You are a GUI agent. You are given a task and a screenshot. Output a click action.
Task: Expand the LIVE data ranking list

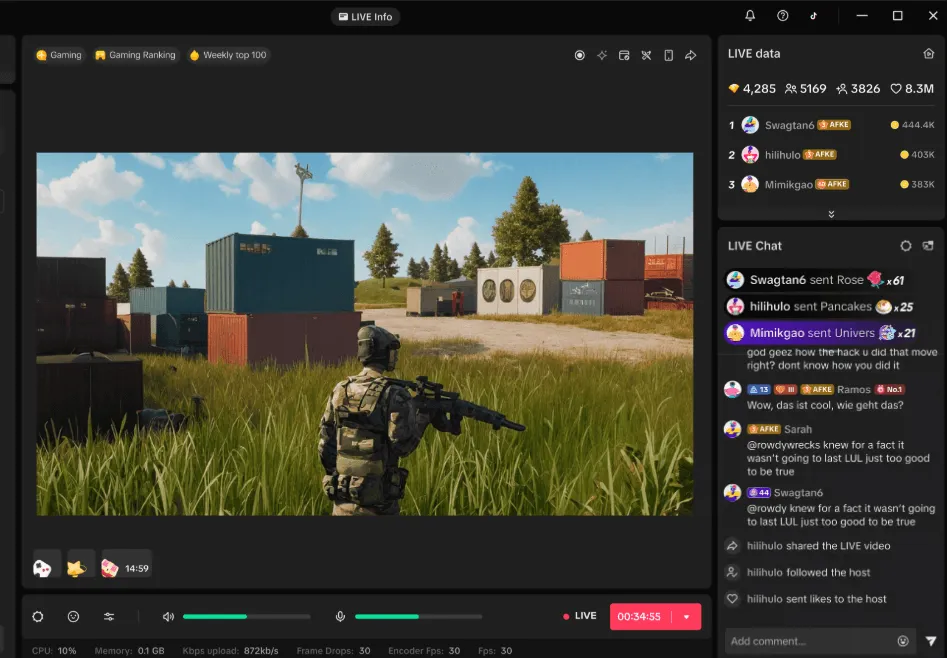(x=831, y=214)
